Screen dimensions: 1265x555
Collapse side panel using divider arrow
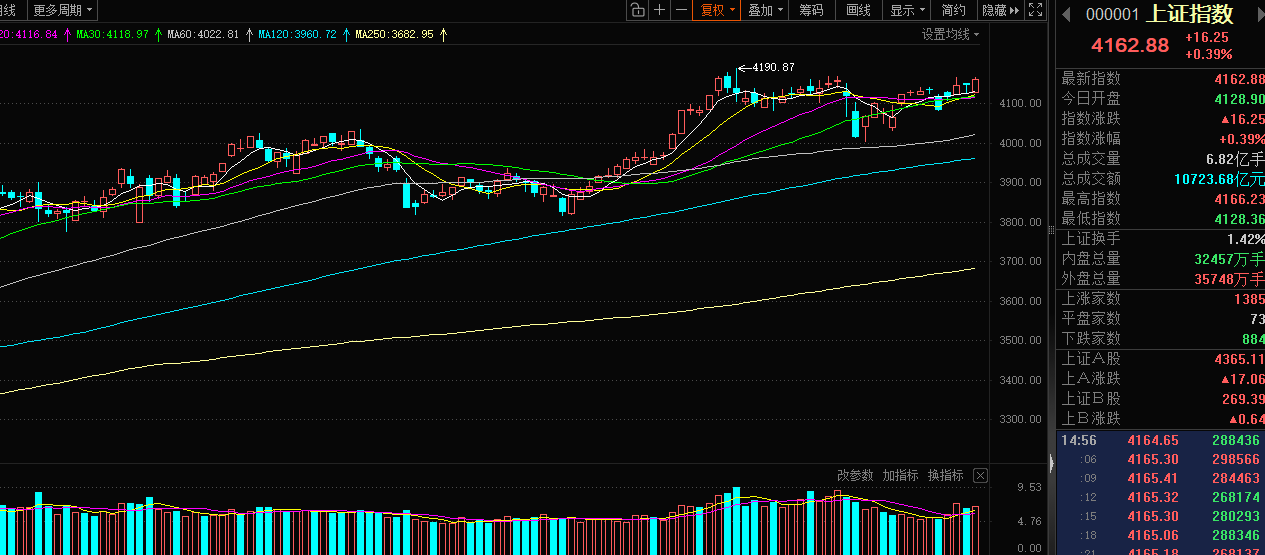coord(1052,463)
